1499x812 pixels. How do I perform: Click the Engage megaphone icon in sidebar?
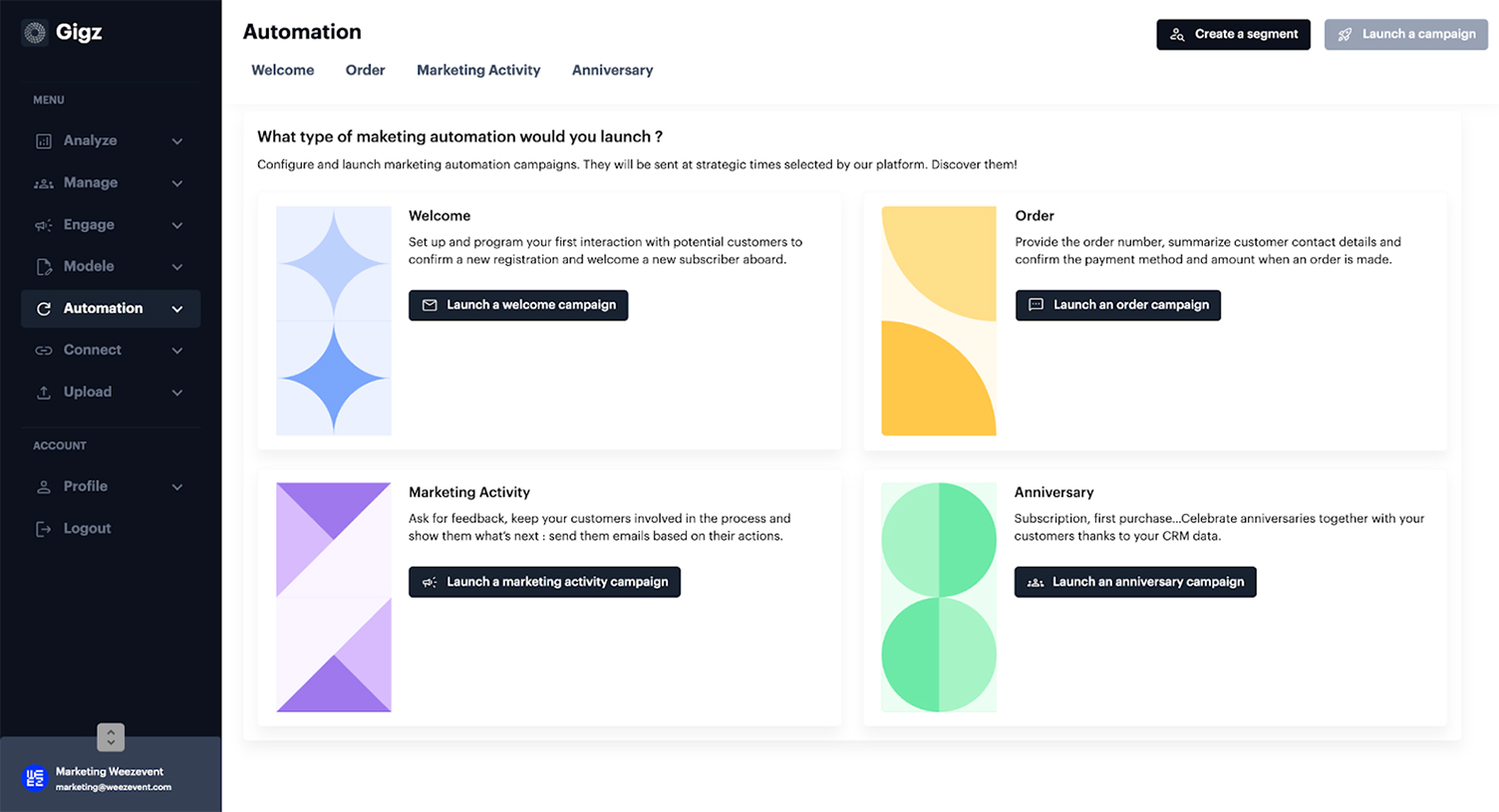44,225
